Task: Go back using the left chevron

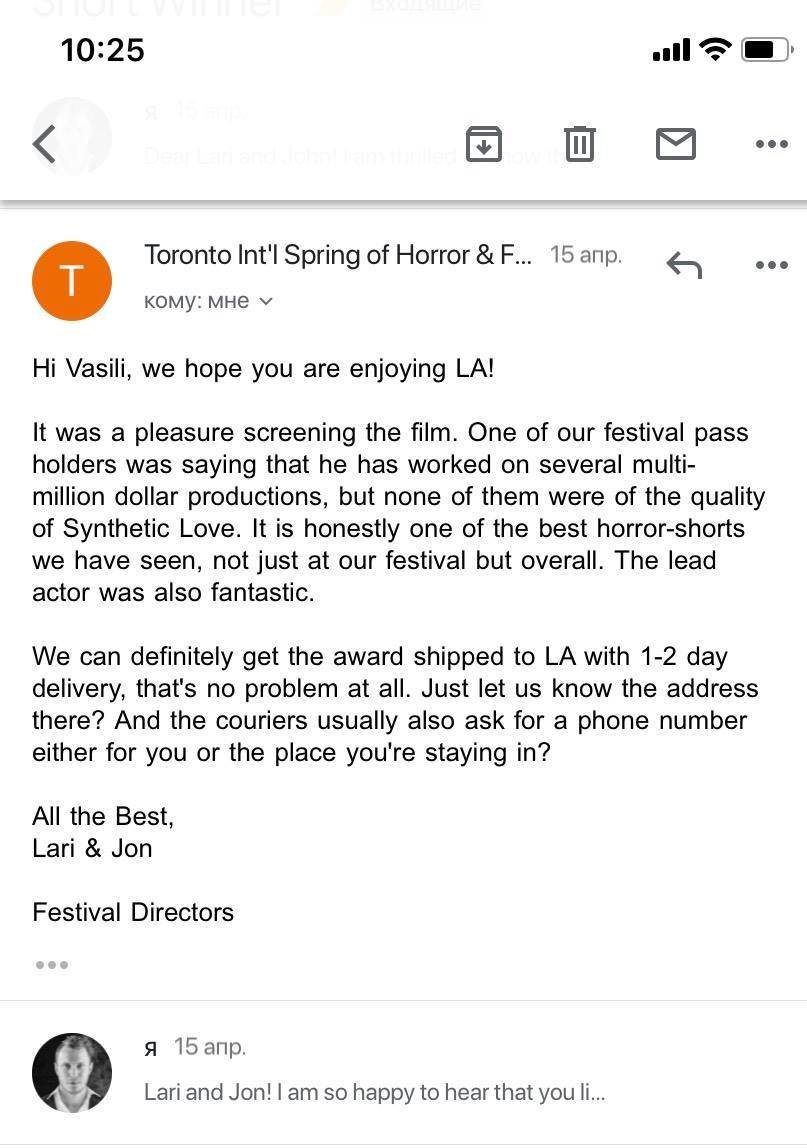Action: pos(44,144)
